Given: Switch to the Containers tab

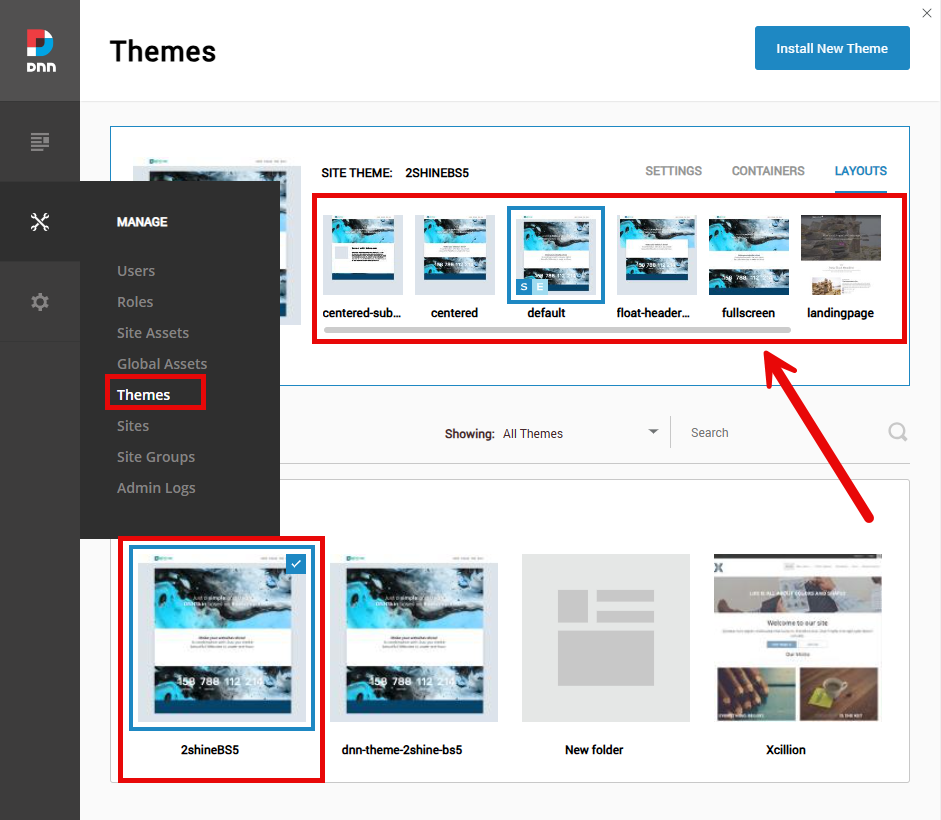Looking at the screenshot, I should (768, 171).
